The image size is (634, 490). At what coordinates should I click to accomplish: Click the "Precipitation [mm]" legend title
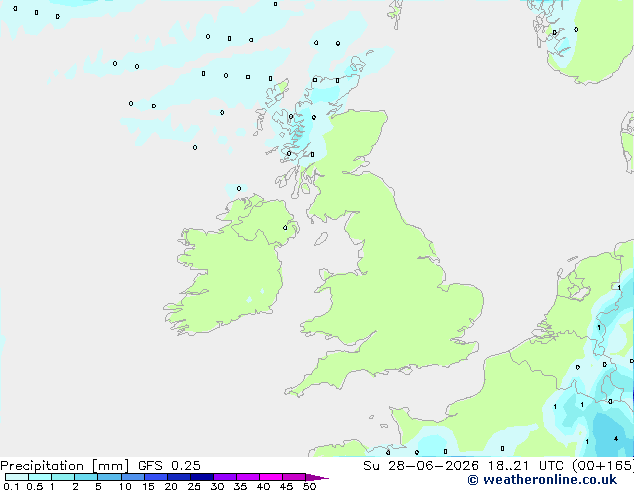click(x=64, y=466)
